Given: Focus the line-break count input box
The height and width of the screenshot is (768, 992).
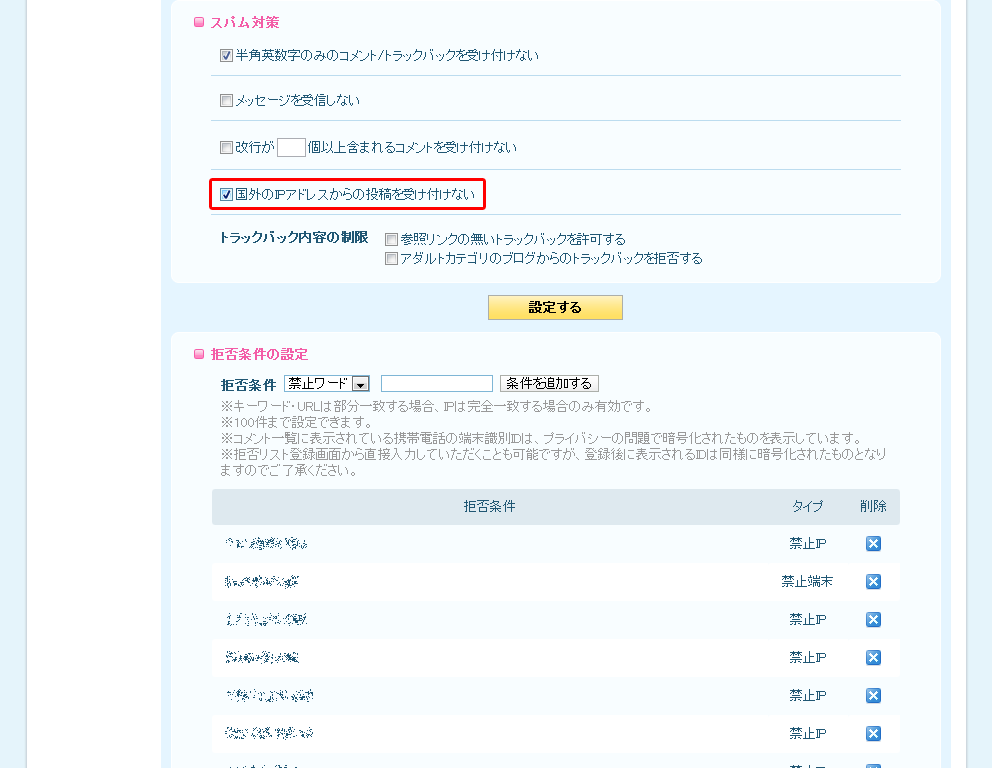Looking at the screenshot, I should tap(292, 147).
